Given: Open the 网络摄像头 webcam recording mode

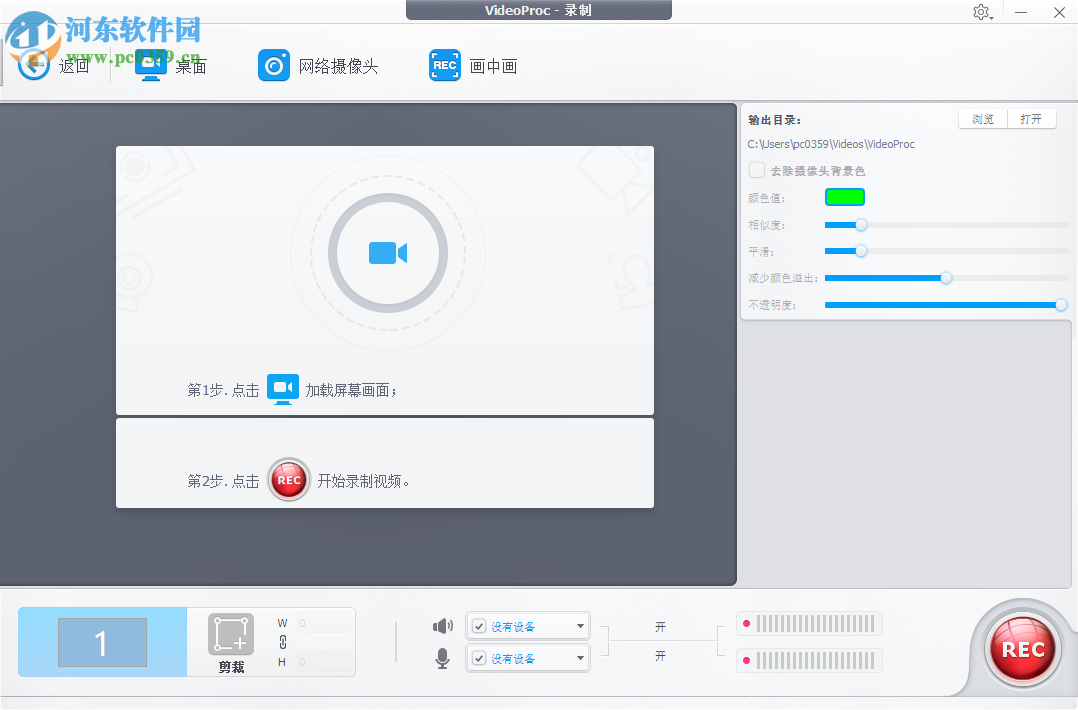Looking at the screenshot, I should point(274,64).
